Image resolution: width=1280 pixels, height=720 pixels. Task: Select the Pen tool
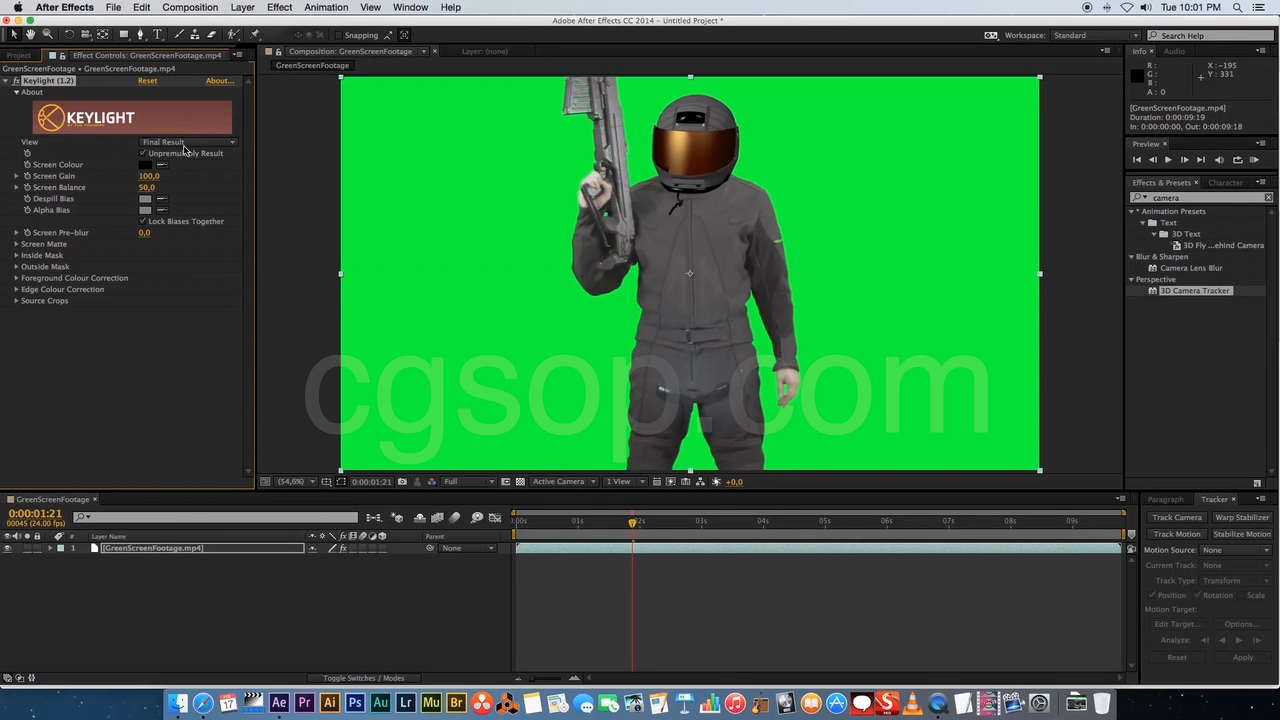141,35
